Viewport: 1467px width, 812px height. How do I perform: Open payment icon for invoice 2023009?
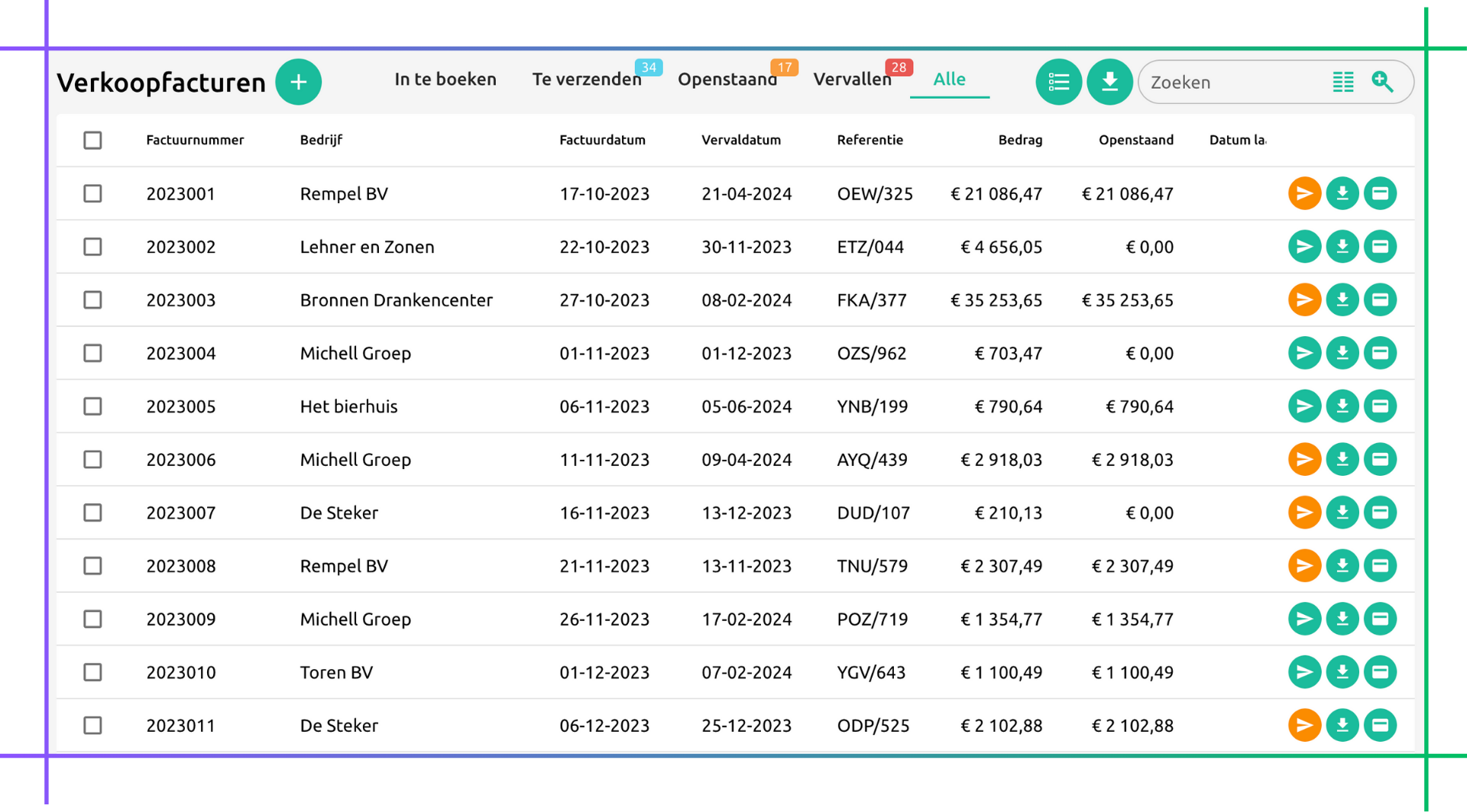point(1380,619)
